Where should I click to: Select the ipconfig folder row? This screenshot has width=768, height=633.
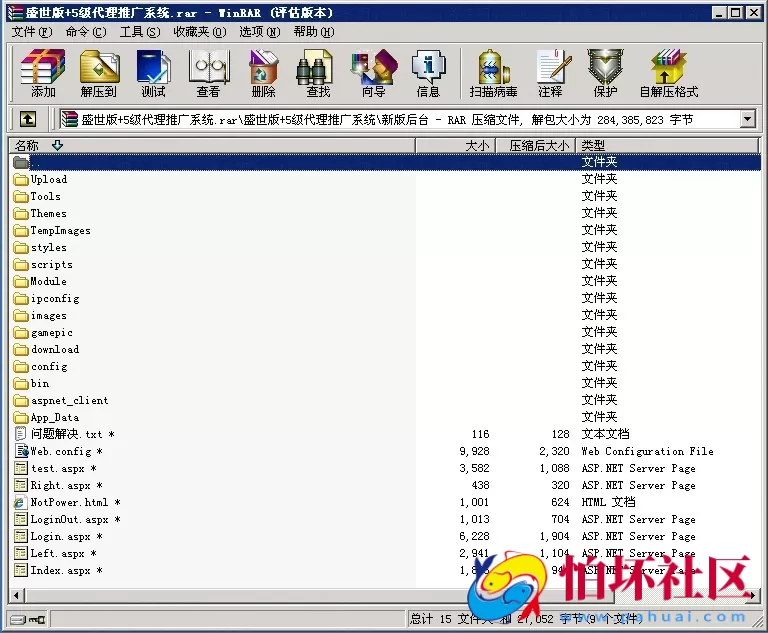[385, 298]
